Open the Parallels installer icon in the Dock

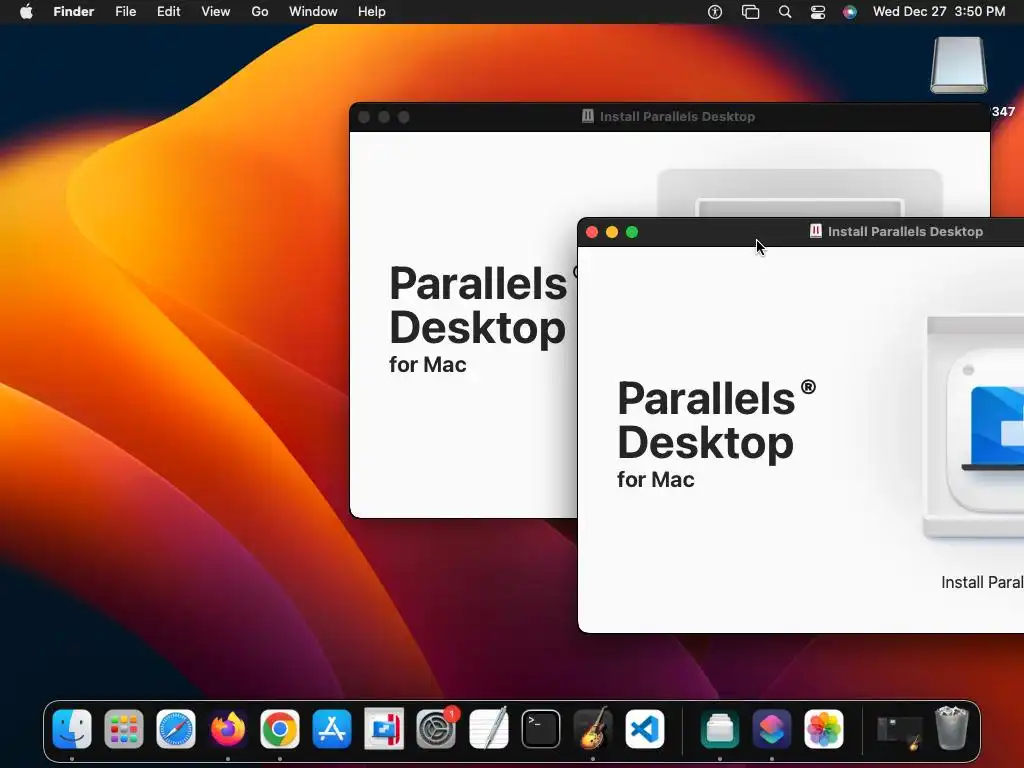pos(384,728)
